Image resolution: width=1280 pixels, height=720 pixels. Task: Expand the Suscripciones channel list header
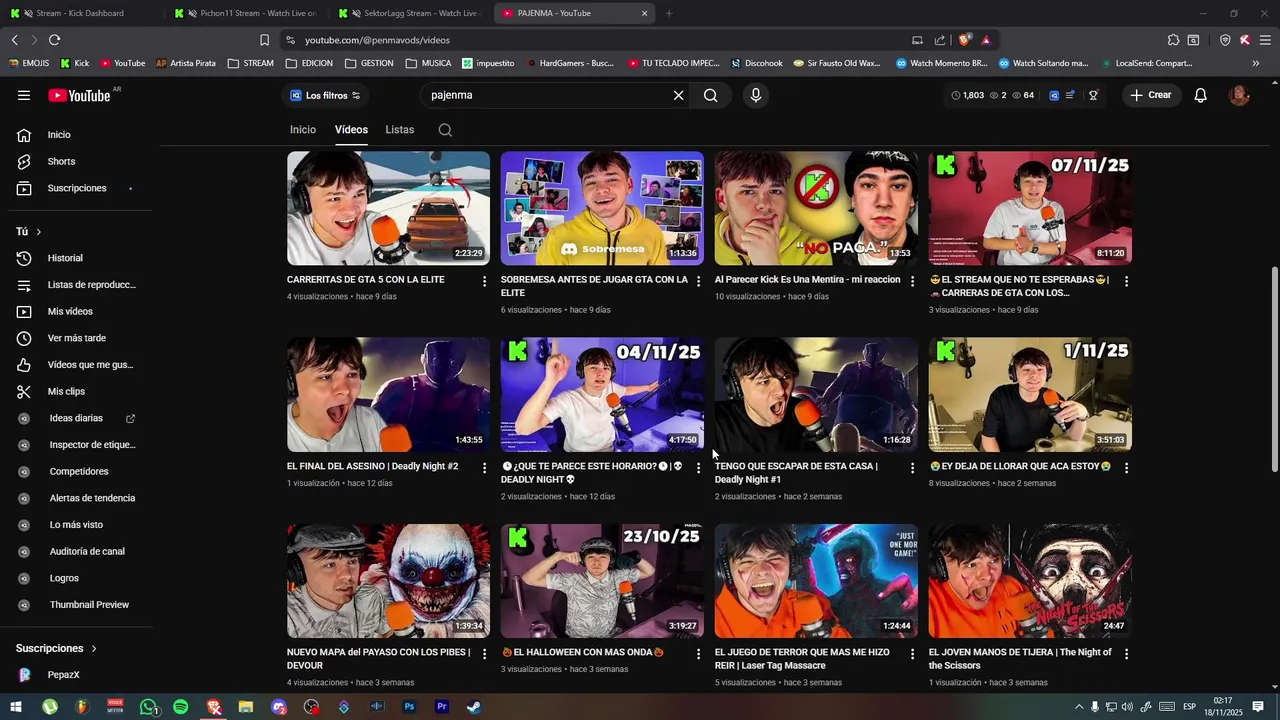(x=57, y=648)
